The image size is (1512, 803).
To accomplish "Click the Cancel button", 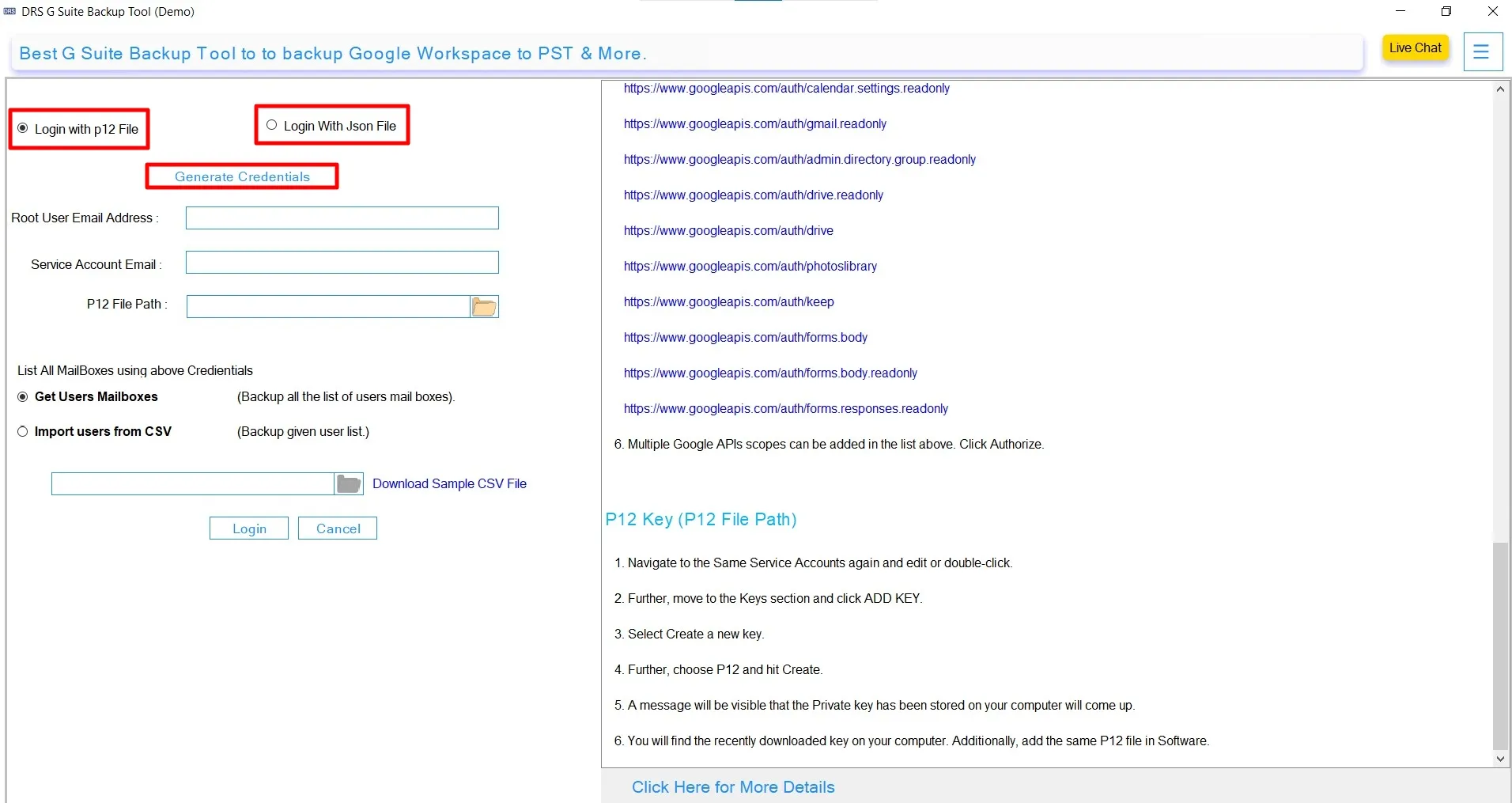I will coord(338,528).
